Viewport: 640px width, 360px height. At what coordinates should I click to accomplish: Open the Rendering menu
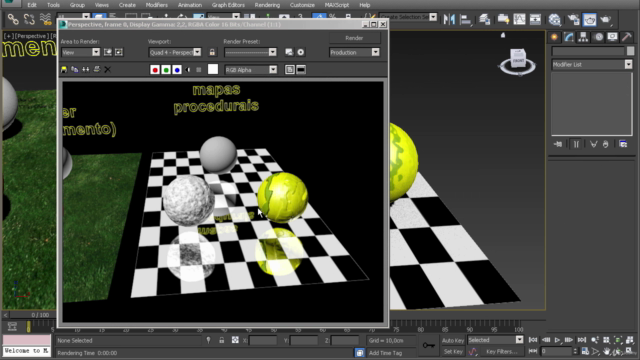267,5
